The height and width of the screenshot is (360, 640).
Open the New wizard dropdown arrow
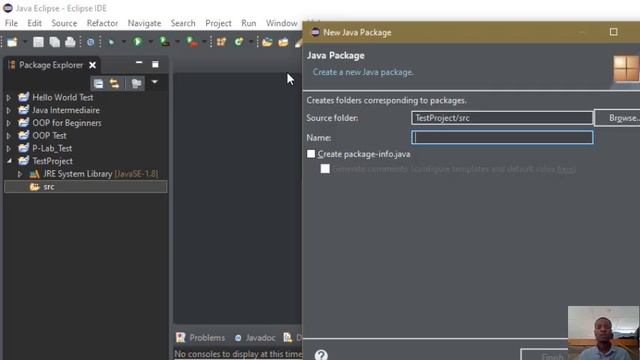(x=24, y=42)
